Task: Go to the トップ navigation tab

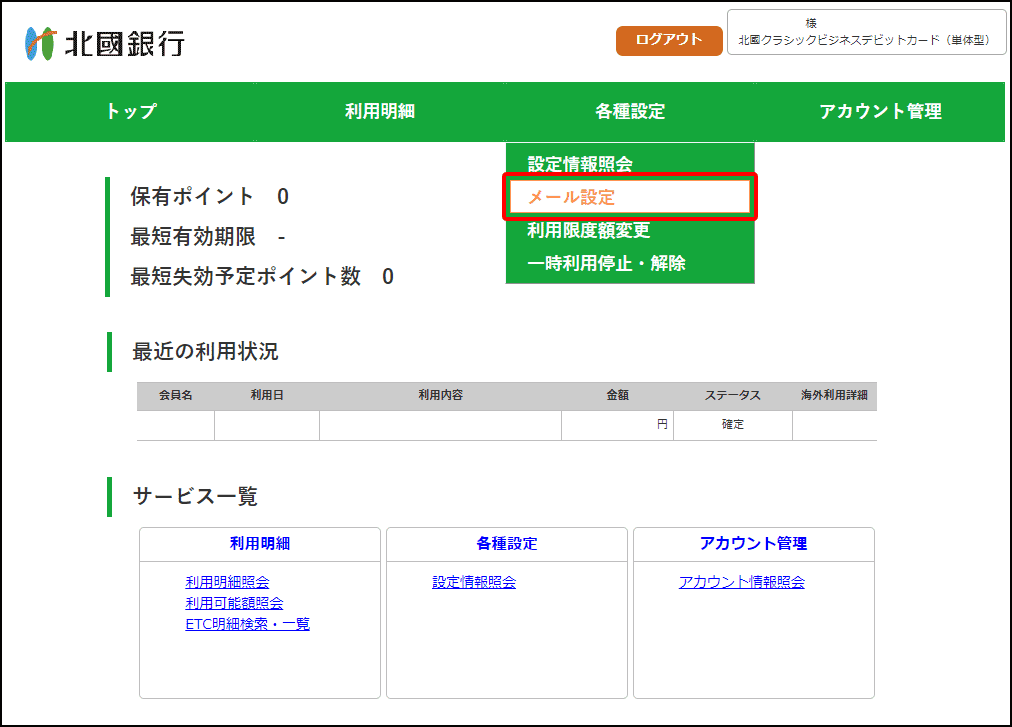Action: [131, 112]
